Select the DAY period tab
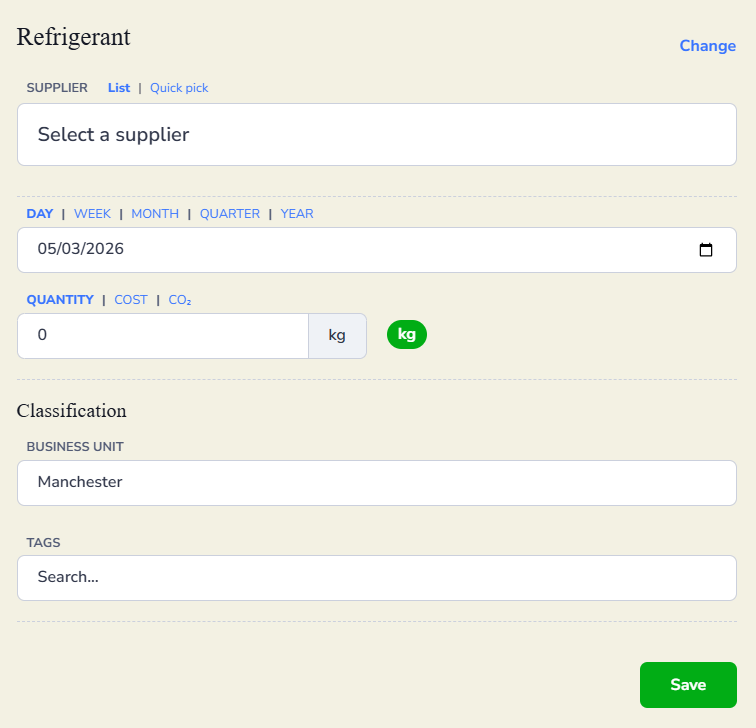 (x=40, y=214)
